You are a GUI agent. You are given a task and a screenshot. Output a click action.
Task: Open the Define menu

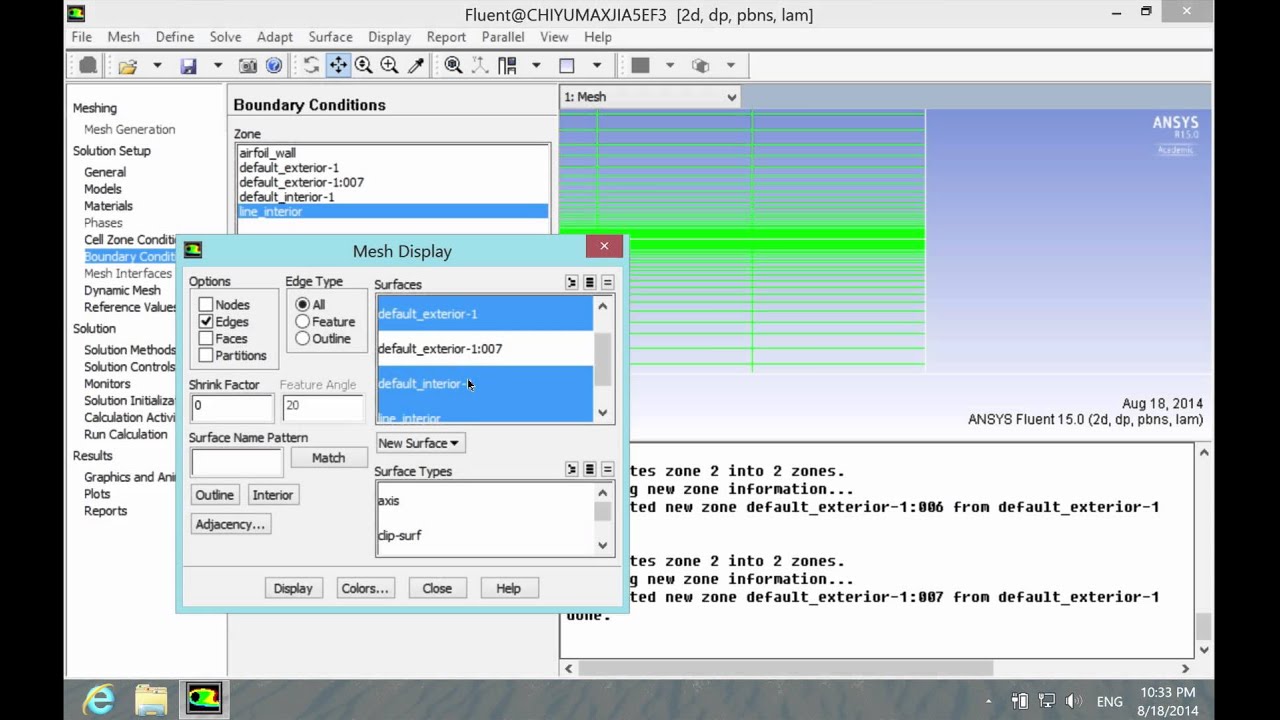[175, 37]
